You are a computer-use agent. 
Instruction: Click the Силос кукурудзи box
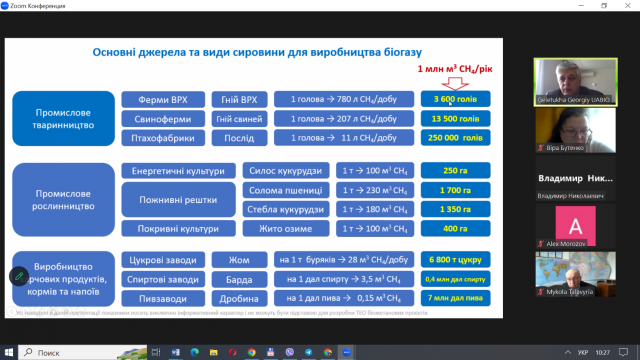click(x=286, y=171)
